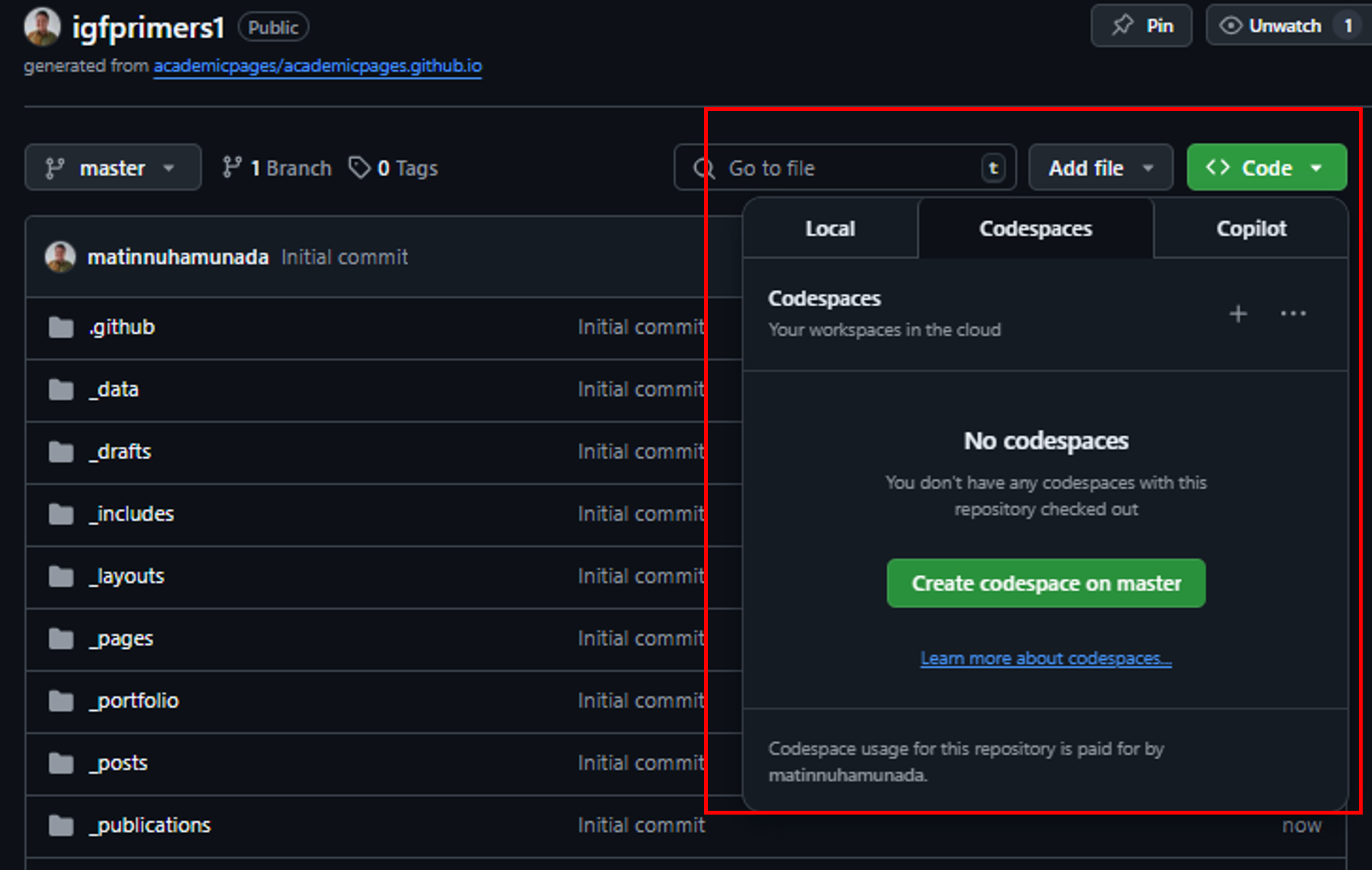Switch to the Local tab

(x=830, y=228)
